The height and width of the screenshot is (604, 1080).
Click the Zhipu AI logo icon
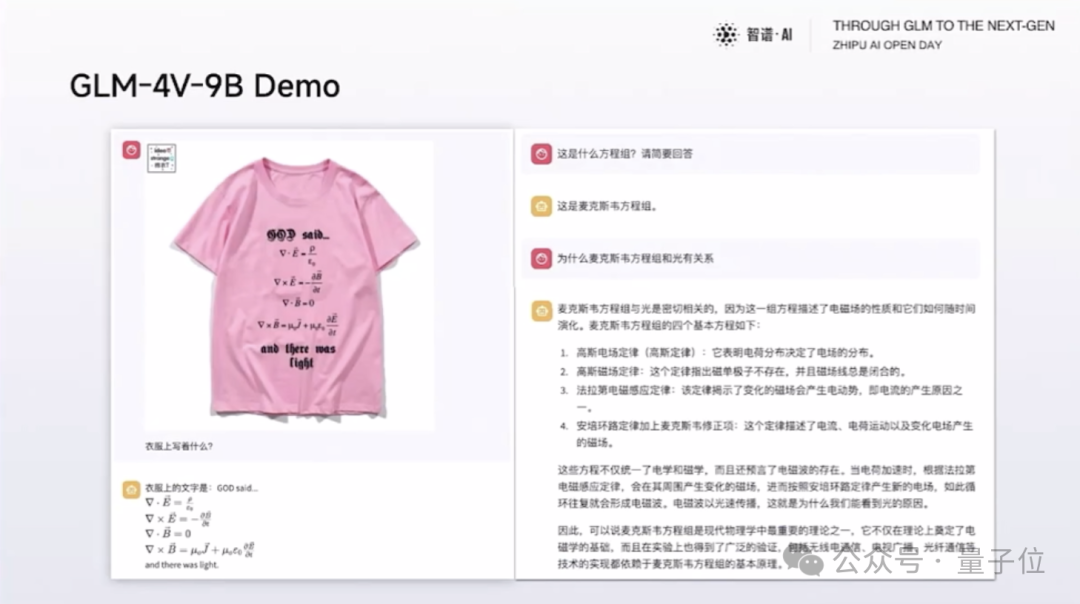point(725,35)
